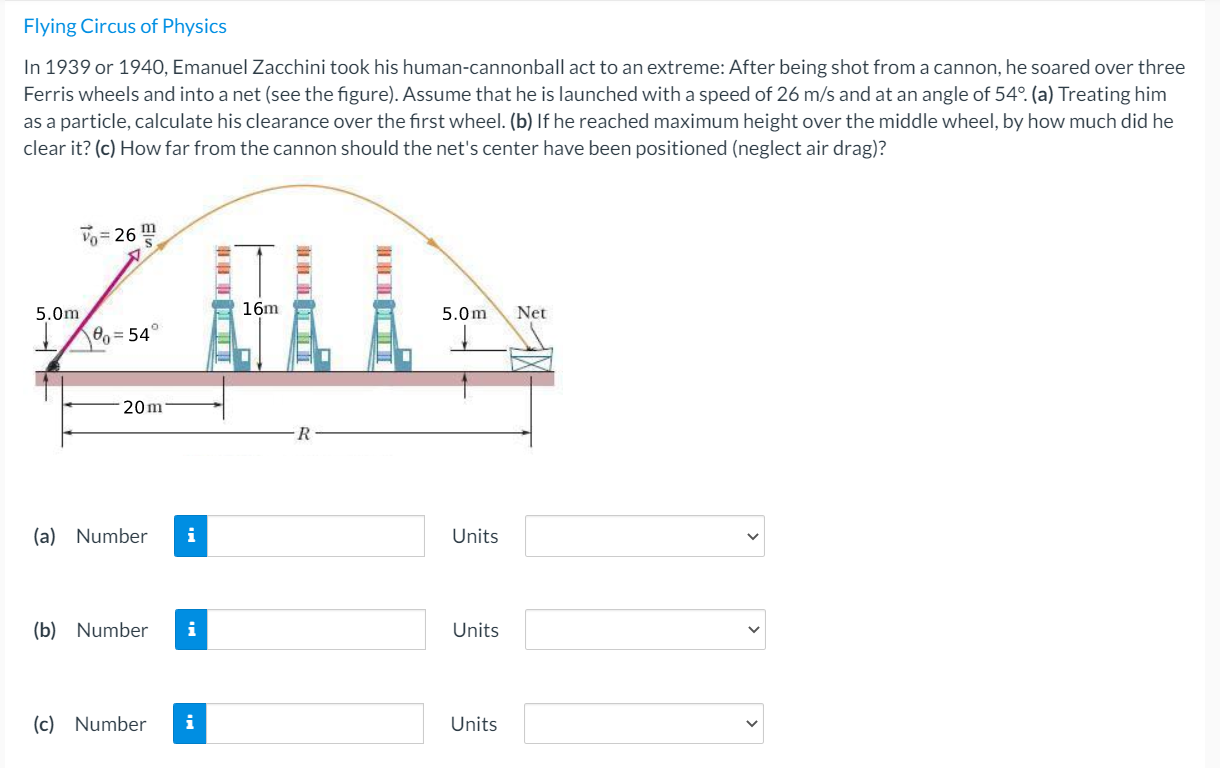Image resolution: width=1220 pixels, height=768 pixels.
Task: Open the Flying Circus of Physics link
Action: [124, 25]
